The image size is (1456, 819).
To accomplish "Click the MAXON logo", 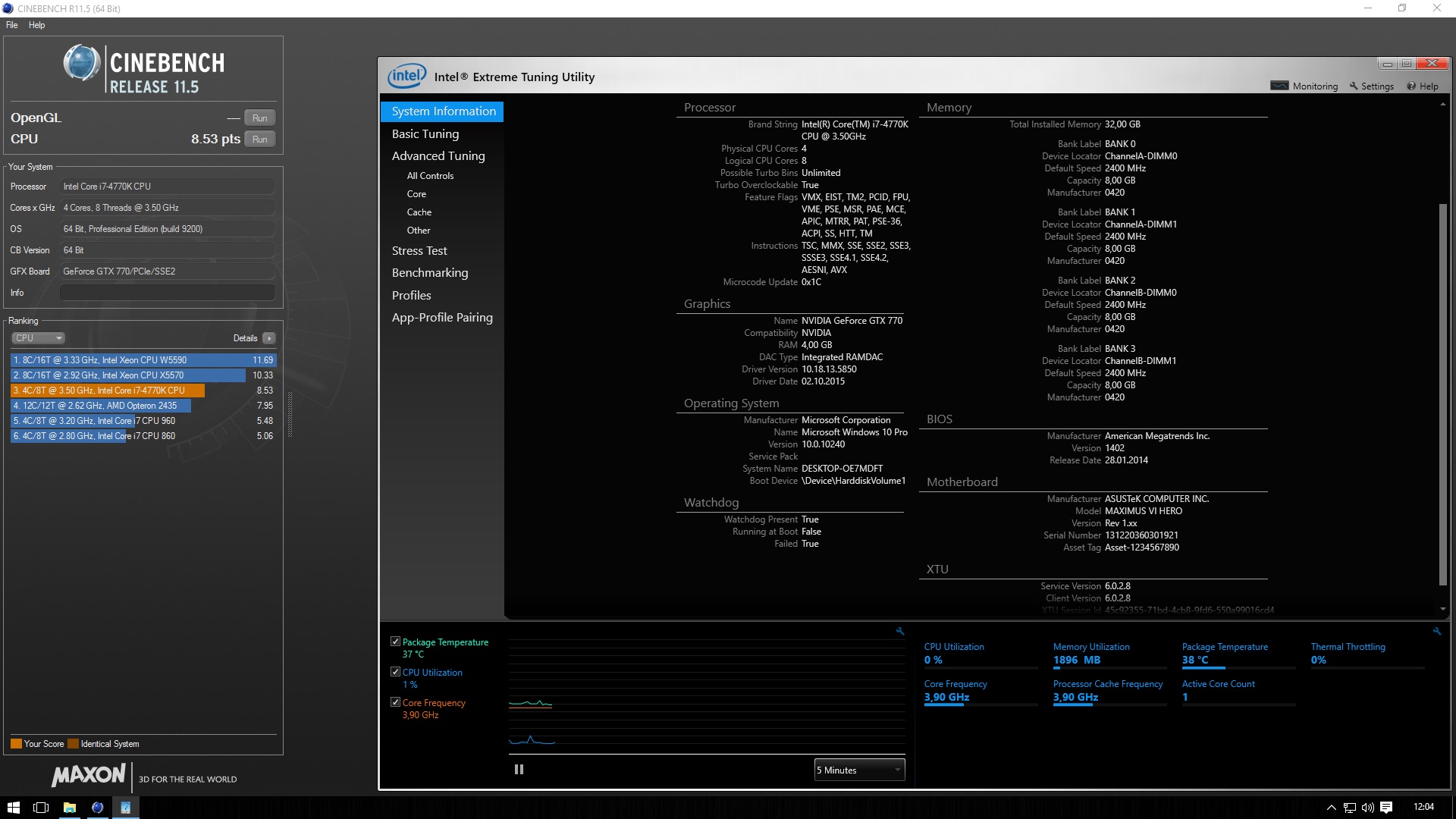I will (89, 774).
